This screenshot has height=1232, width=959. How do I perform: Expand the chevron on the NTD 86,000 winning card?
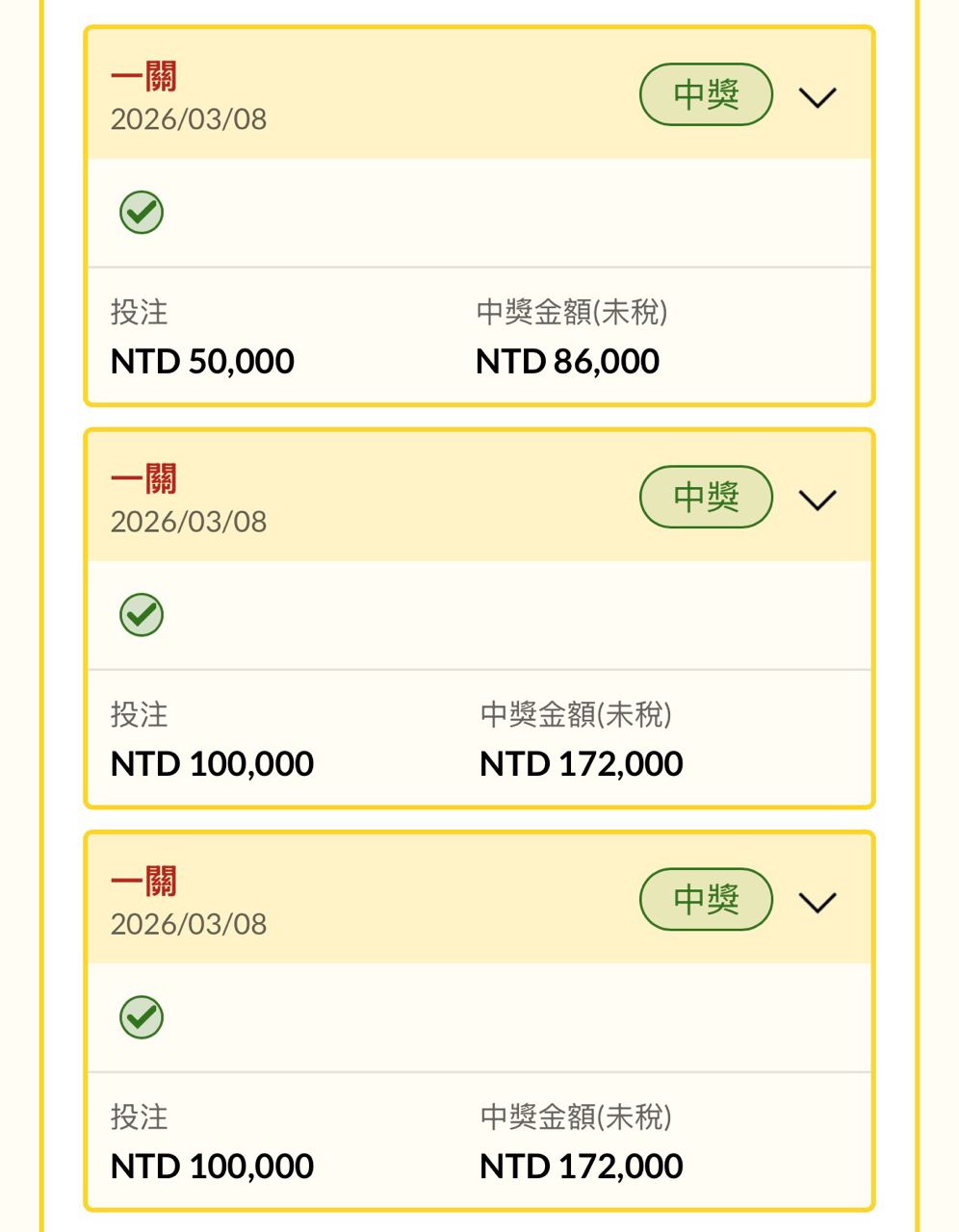(x=817, y=97)
